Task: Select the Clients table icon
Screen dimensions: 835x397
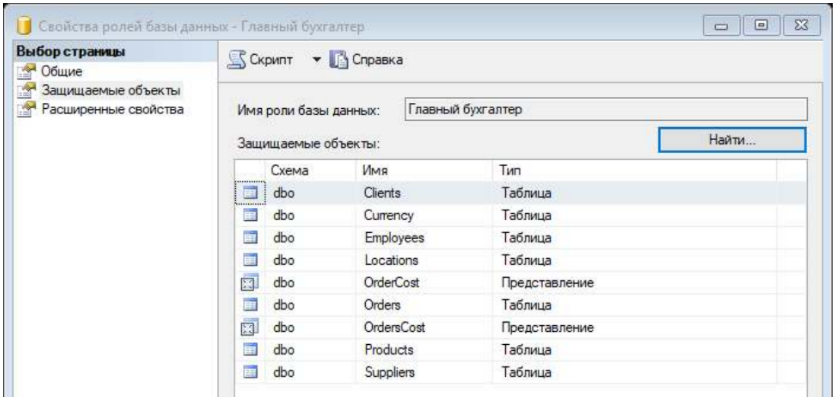Action: pyautogui.click(x=250, y=193)
